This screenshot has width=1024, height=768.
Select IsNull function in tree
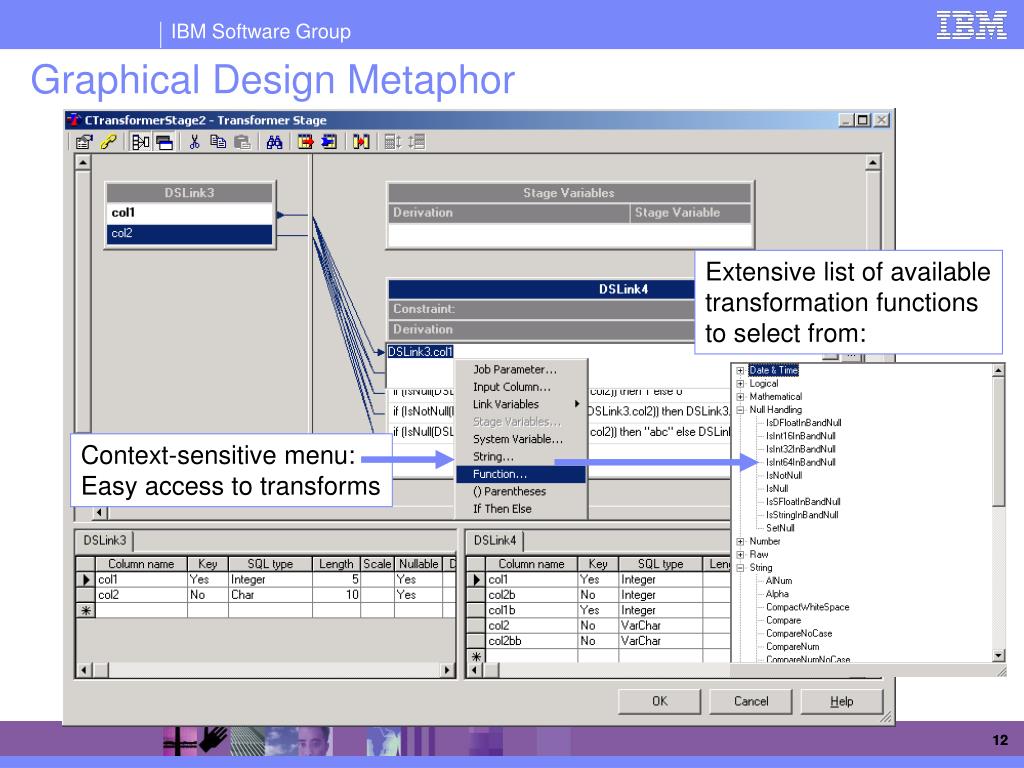[777, 488]
